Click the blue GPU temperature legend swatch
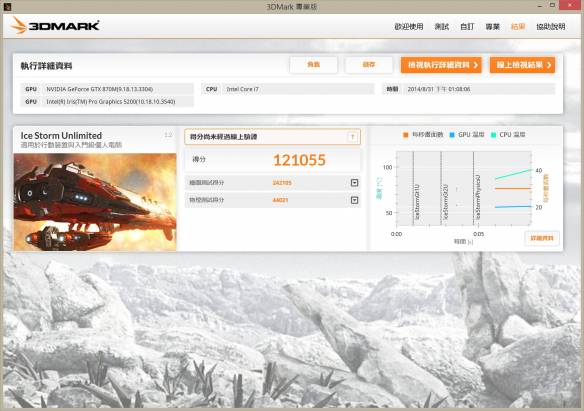This screenshot has width=584, height=411. [x=452, y=135]
